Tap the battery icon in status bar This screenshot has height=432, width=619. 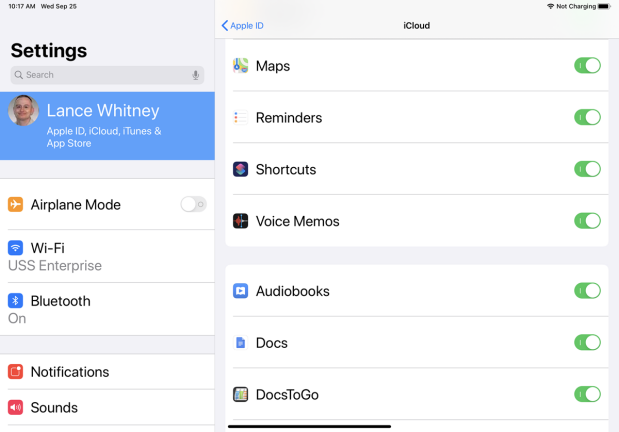604,6
